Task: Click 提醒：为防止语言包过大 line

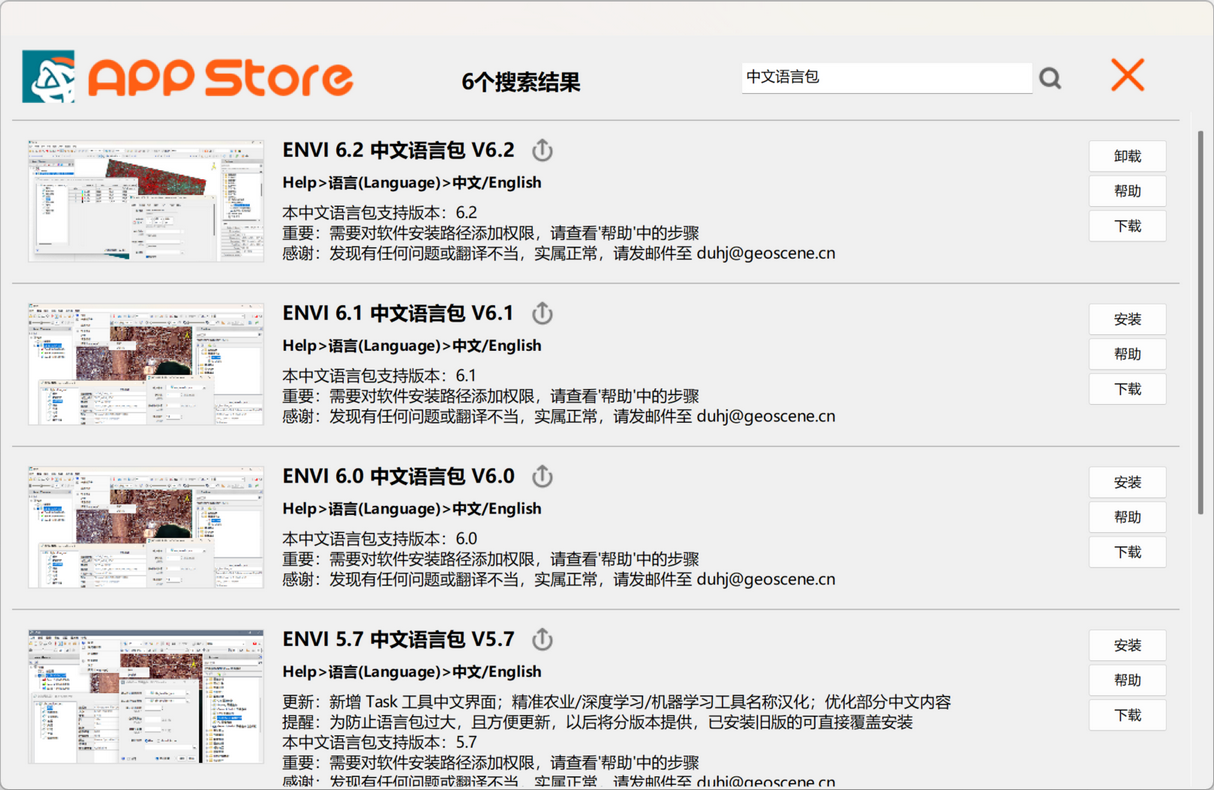Action: pos(597,722)
